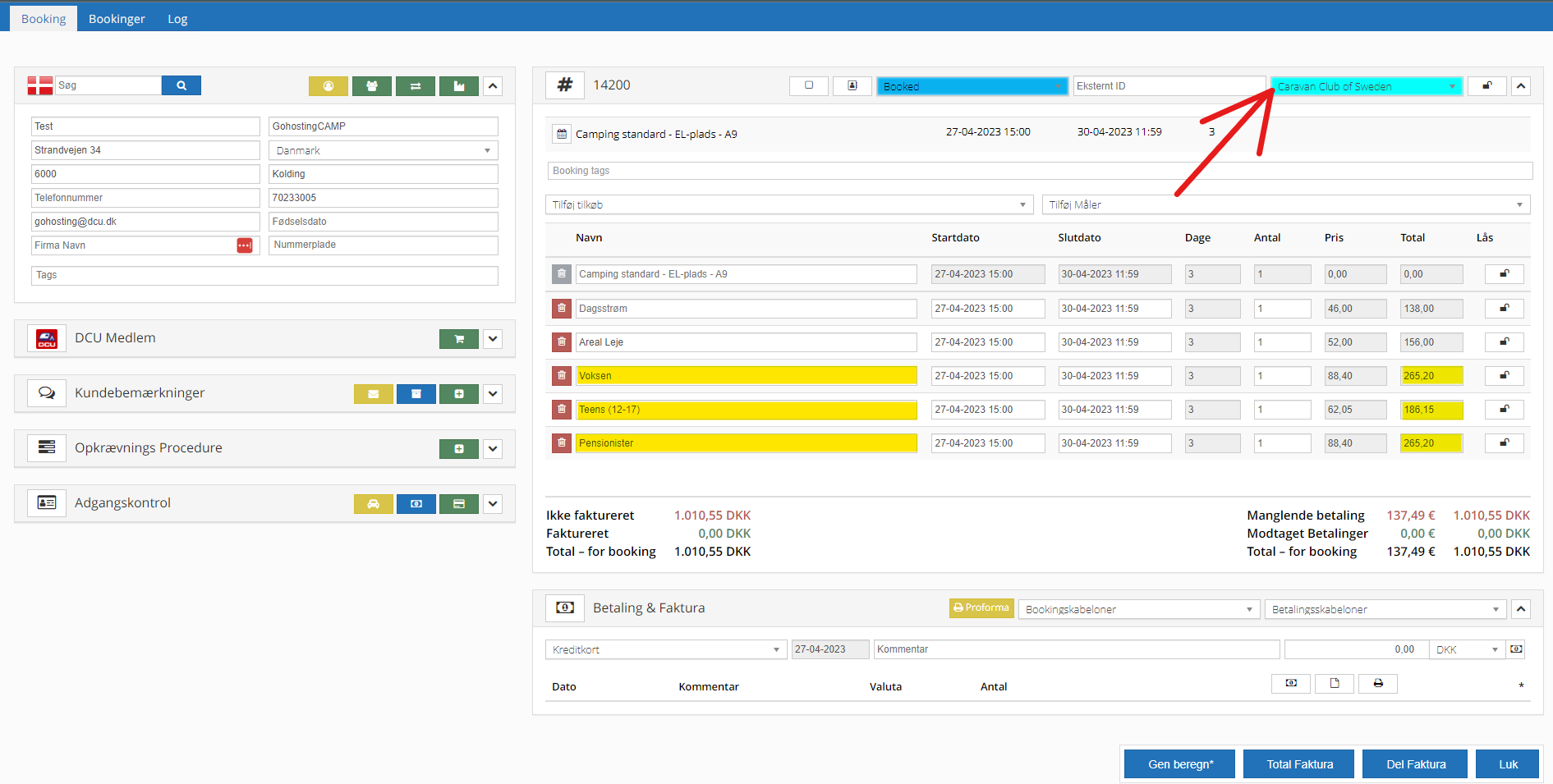Click the yellow envelope icon in Kundebemærkninger
Image resolution: width=1553 pixels, height=784 pixels.
click(374, 394)
